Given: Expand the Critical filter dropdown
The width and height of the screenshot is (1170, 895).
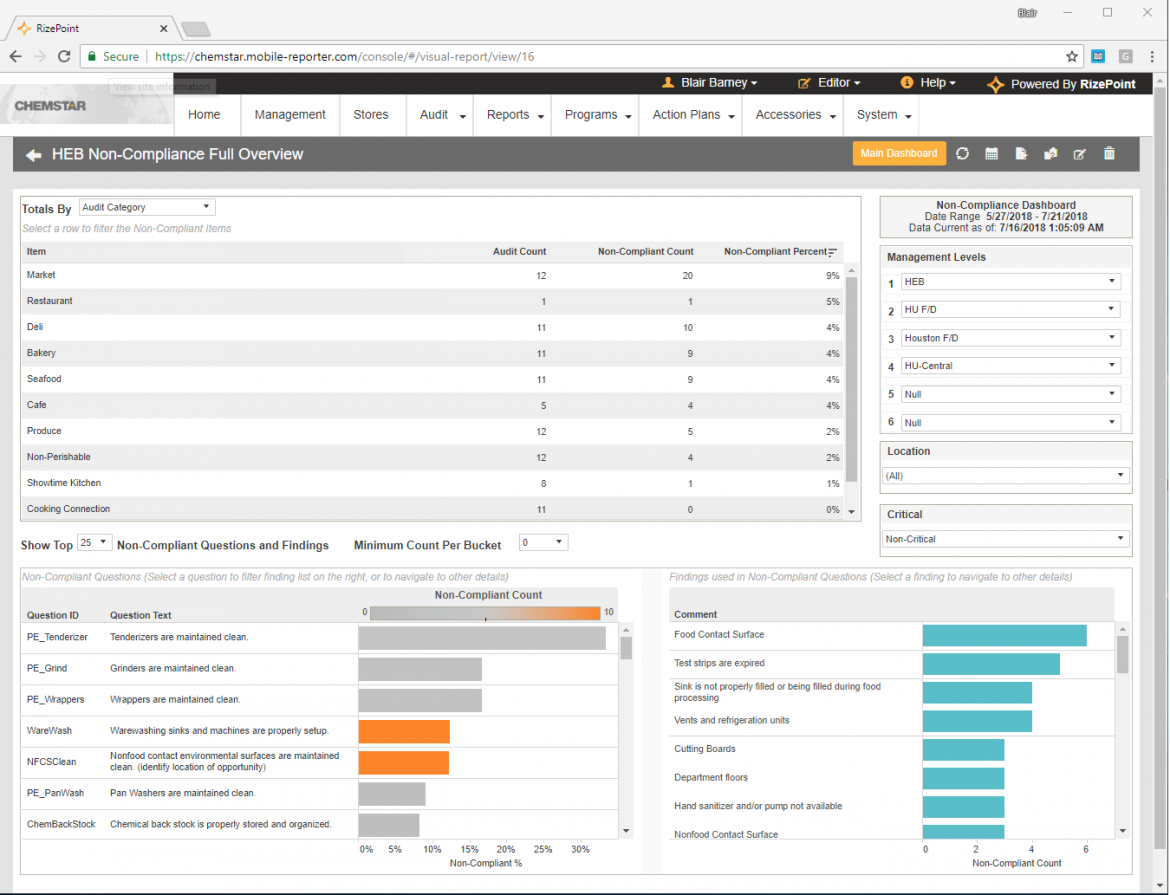Looking at the screenshot, I should click(1005, 539).
